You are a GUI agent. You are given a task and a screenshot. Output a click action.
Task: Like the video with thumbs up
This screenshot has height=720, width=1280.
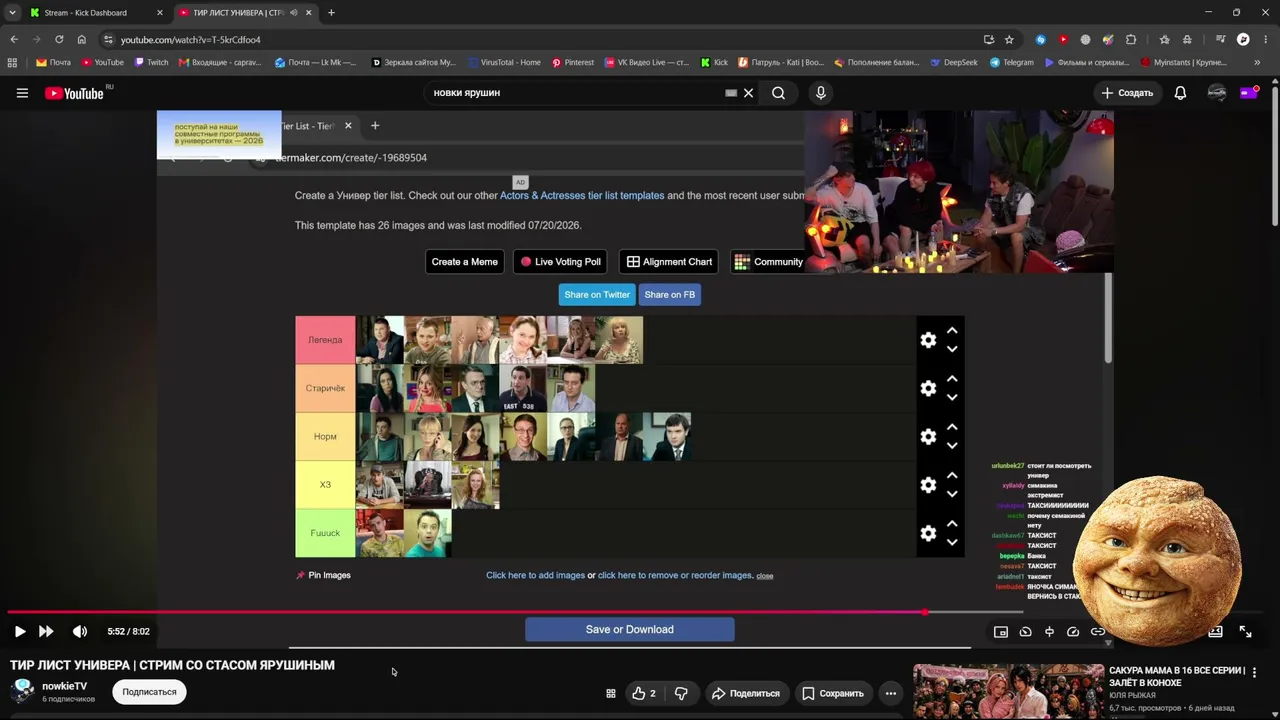643,693
